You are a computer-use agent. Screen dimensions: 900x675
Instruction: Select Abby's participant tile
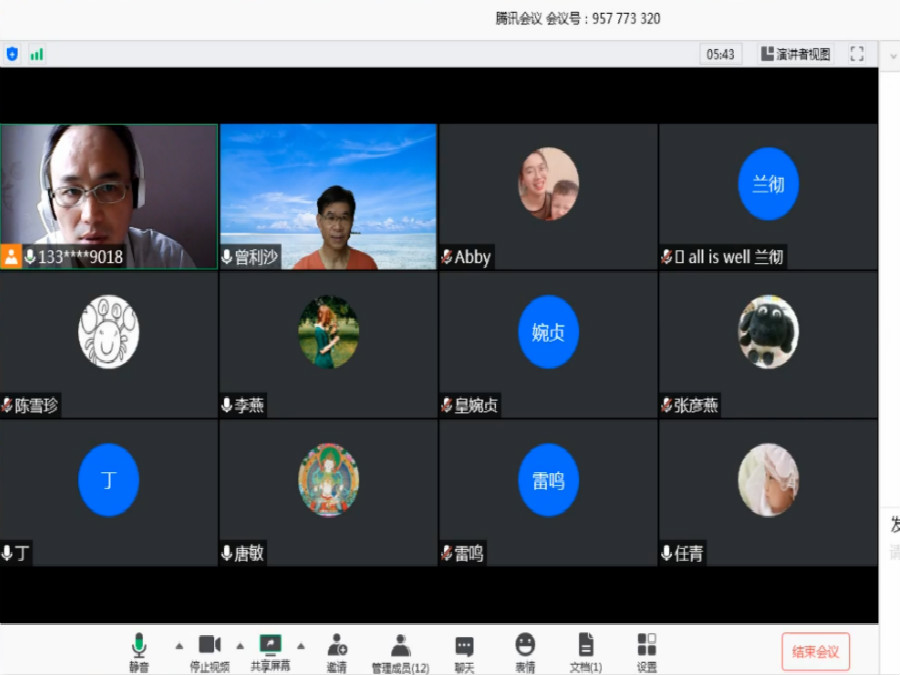pos(548,197)
